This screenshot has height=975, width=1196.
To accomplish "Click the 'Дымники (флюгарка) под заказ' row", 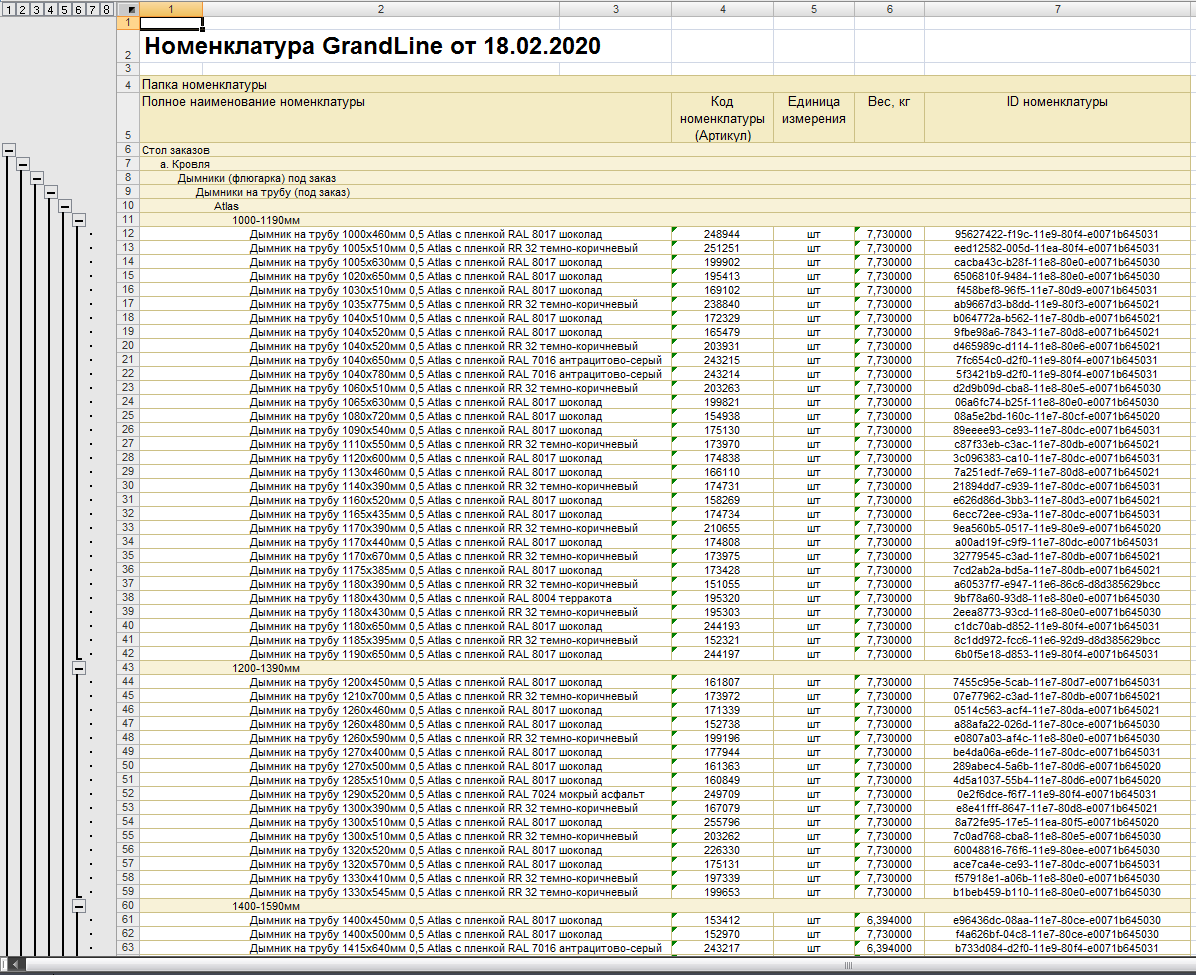I will [664, 178].
